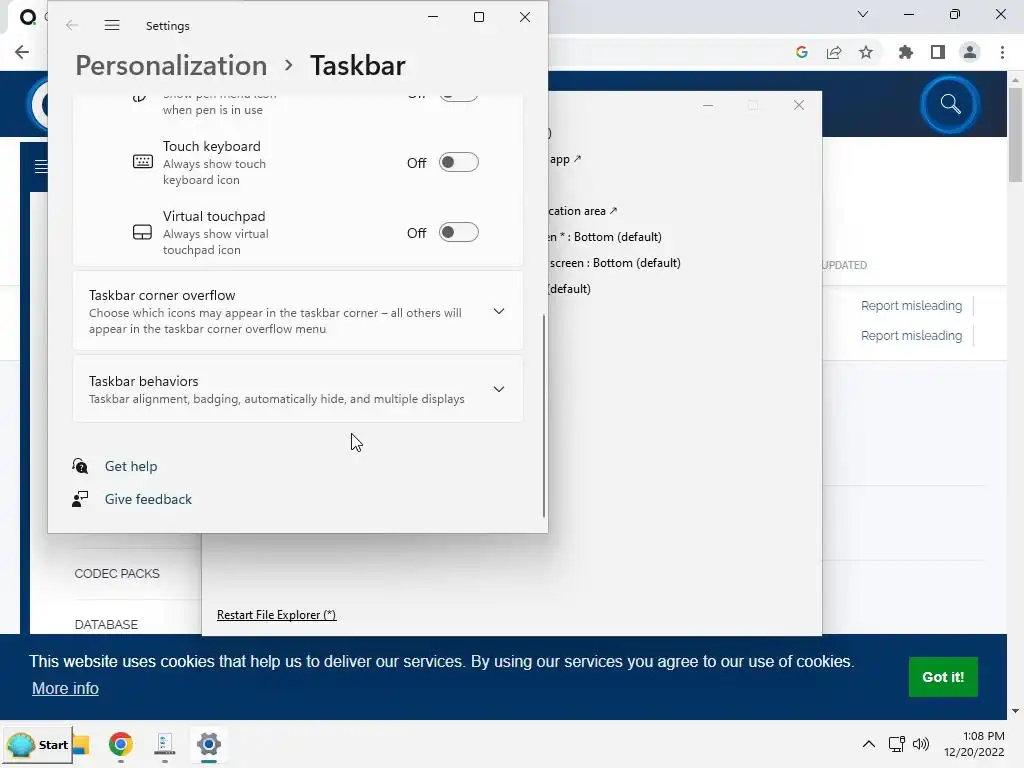Open Chrome profile avatar

[x=970, y=52]
